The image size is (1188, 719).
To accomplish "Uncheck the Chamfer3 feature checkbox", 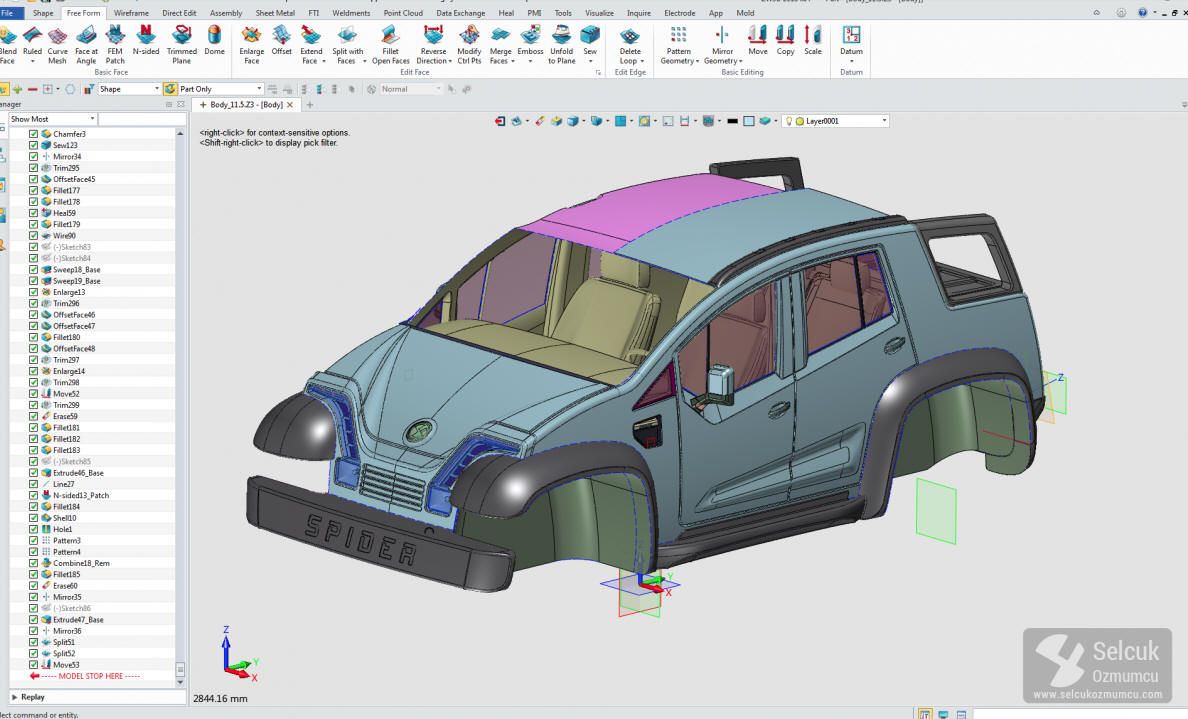I will (x=33, y=134).
